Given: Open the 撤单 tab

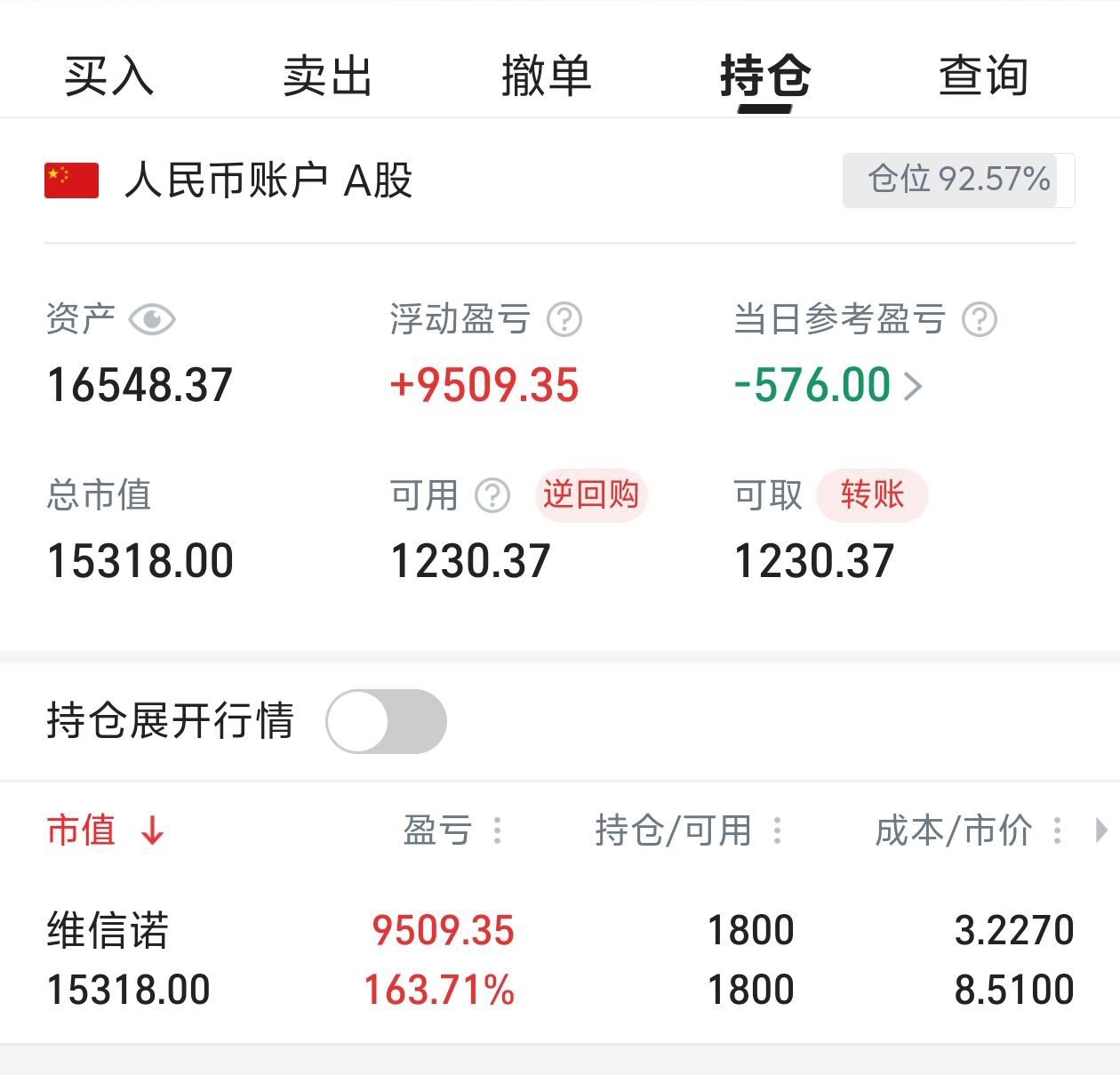Looking at the screenshot, I should click(547, 76).
